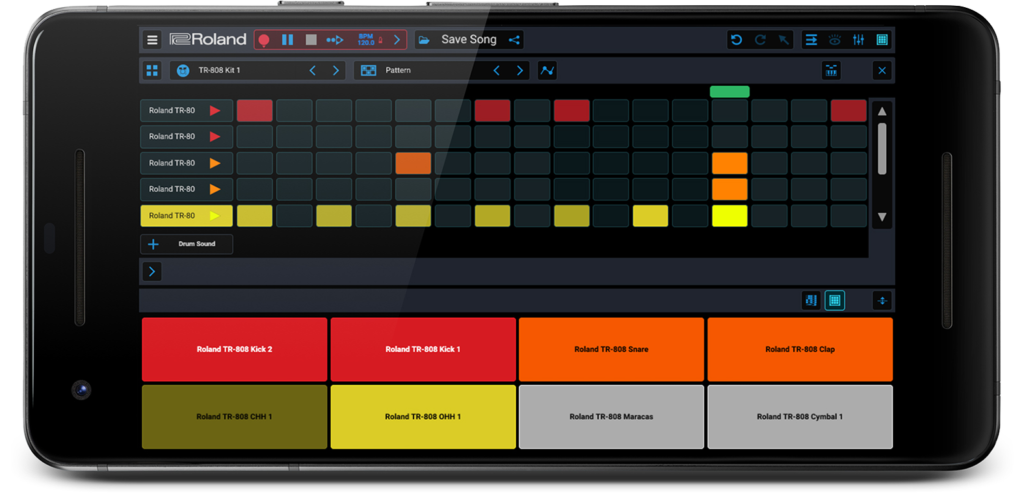This screenshot has height=494, width=1024.
Task: Open the mixer faders view
Action: (x=858, y=40)
